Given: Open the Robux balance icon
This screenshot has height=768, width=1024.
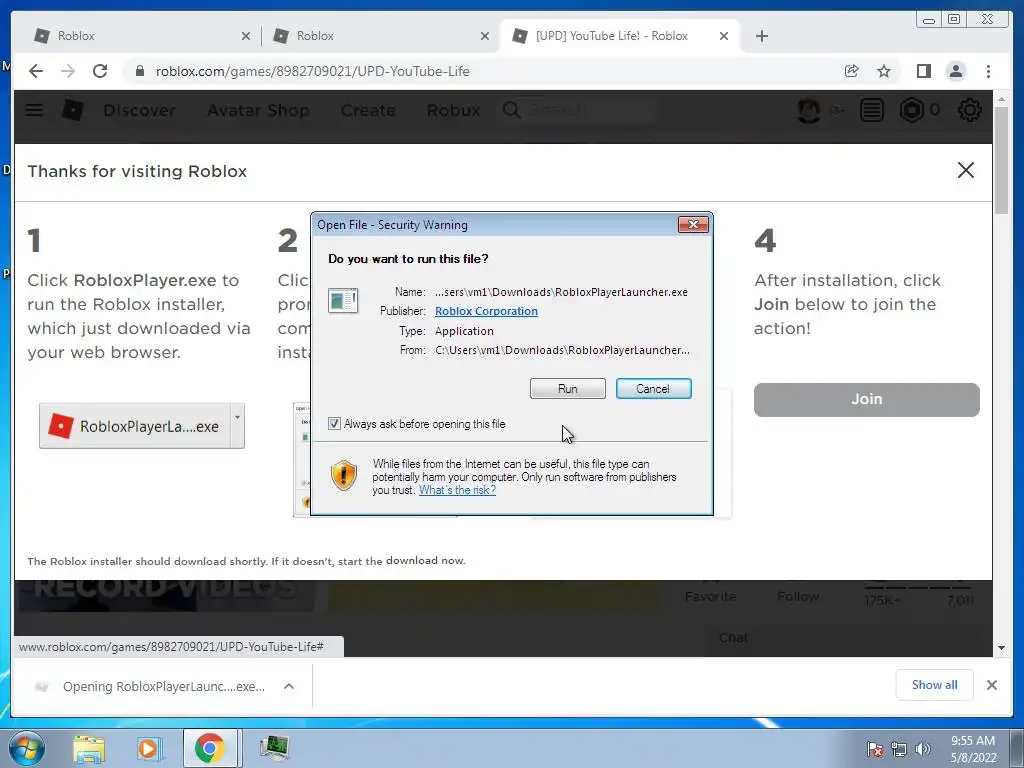Looking at the screenshot, I should coord(911,110).
